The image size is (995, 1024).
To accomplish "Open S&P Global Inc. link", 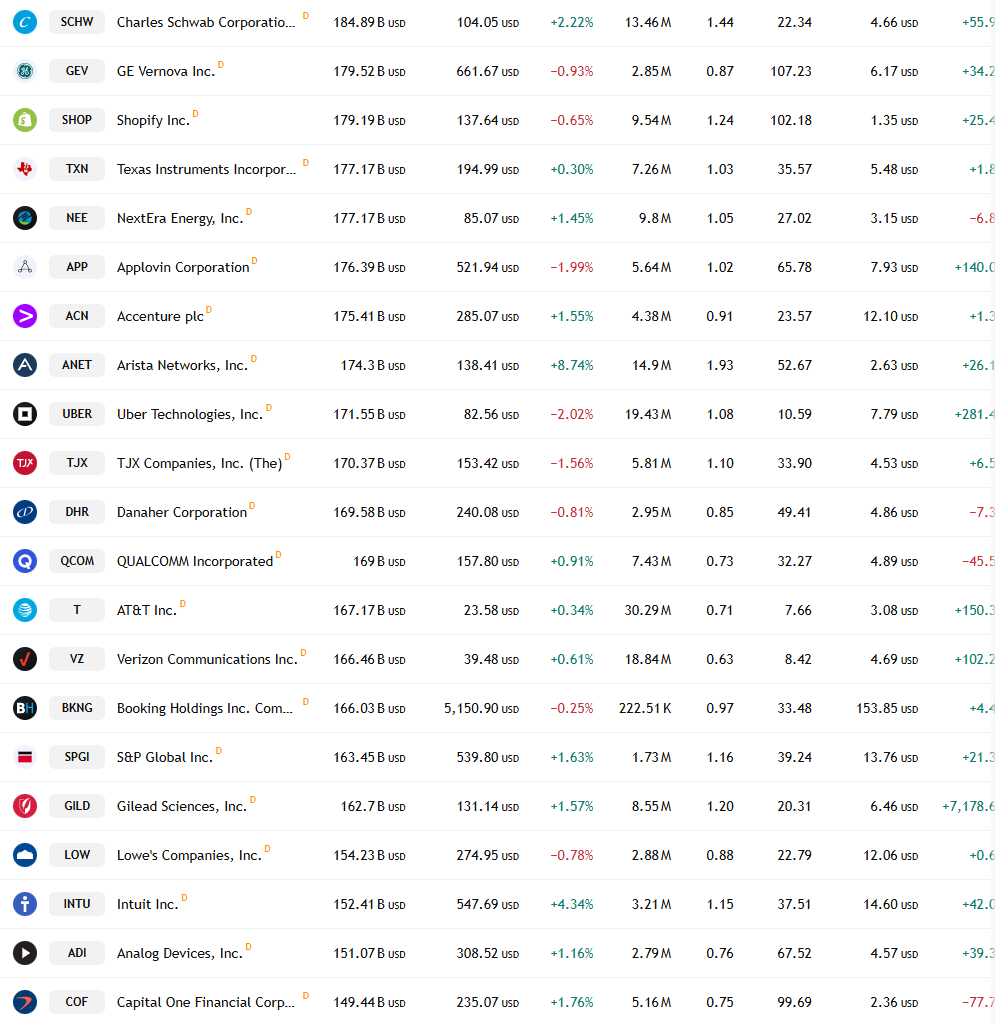I will (x=165, y=757).
